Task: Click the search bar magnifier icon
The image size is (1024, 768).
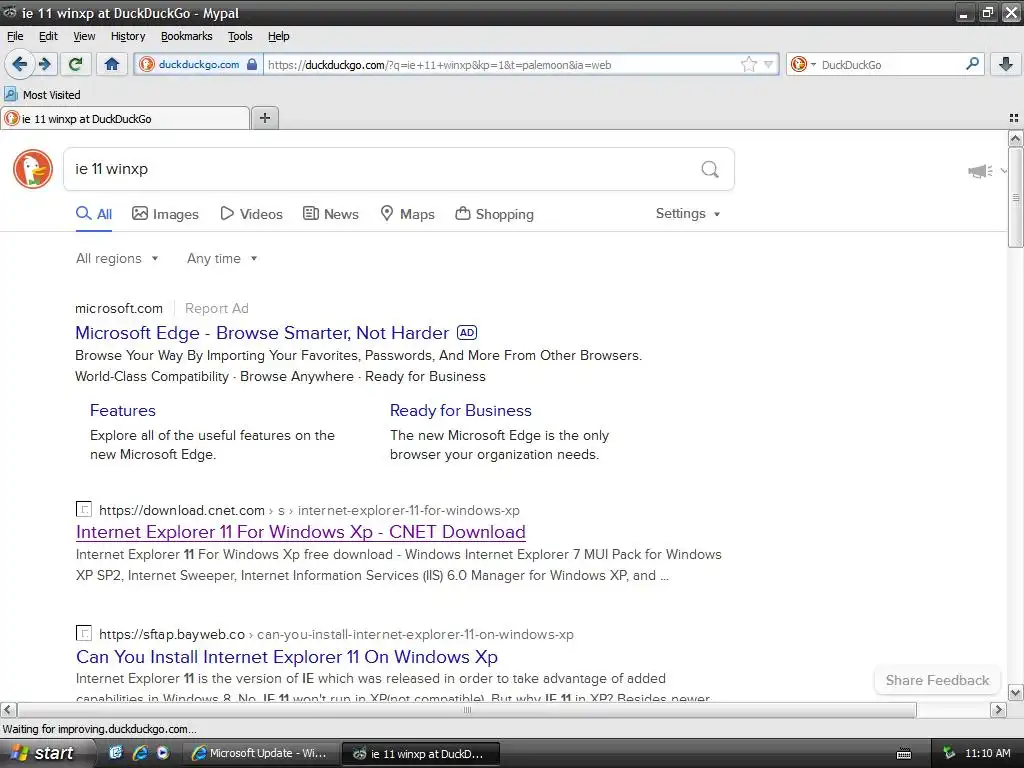Action: point(972,63)
